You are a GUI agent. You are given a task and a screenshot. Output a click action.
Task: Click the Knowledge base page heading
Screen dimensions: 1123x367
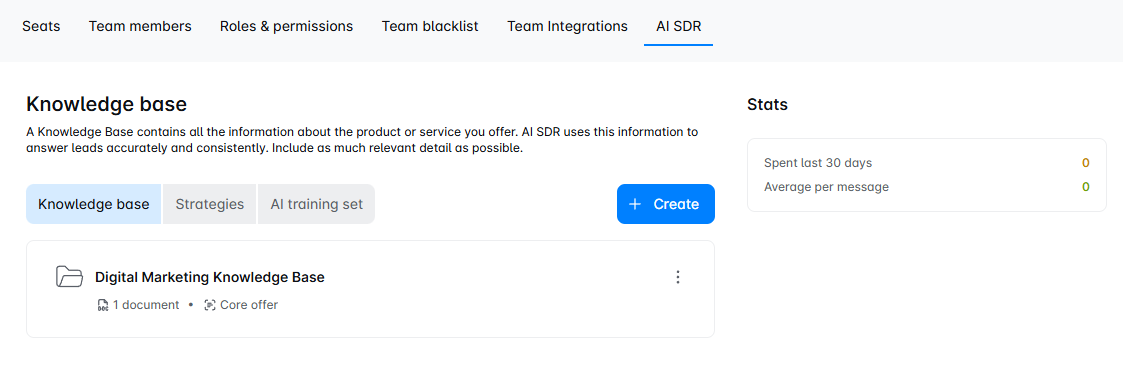107,105
